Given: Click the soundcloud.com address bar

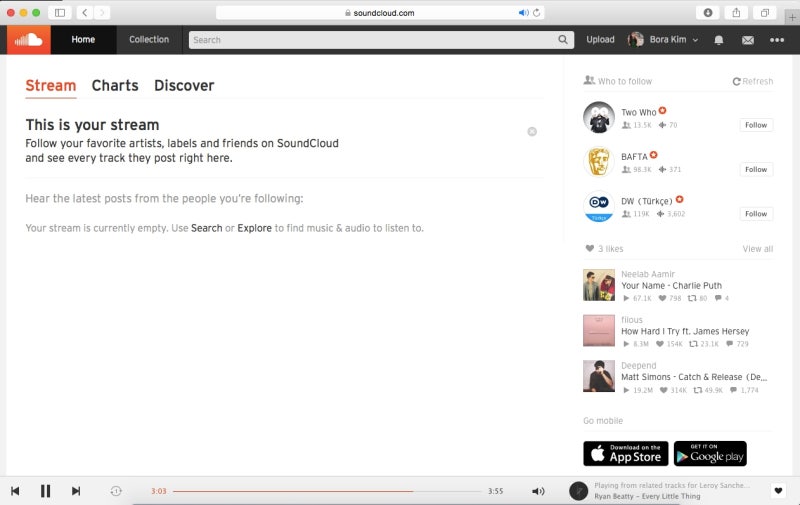Looking at the screenshot, I should click(x=380, y=13).
